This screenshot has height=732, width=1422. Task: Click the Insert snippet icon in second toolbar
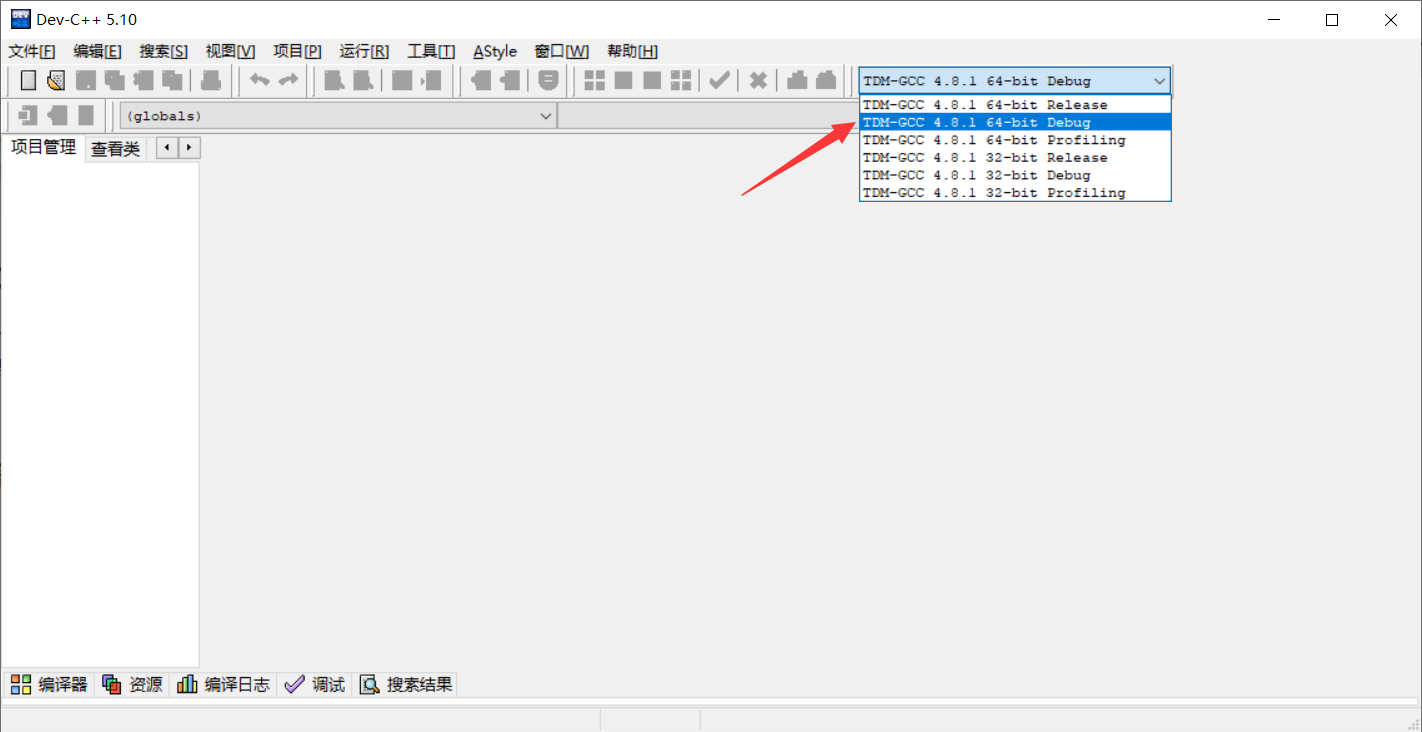pyautogui.click(x=28, y=116)
